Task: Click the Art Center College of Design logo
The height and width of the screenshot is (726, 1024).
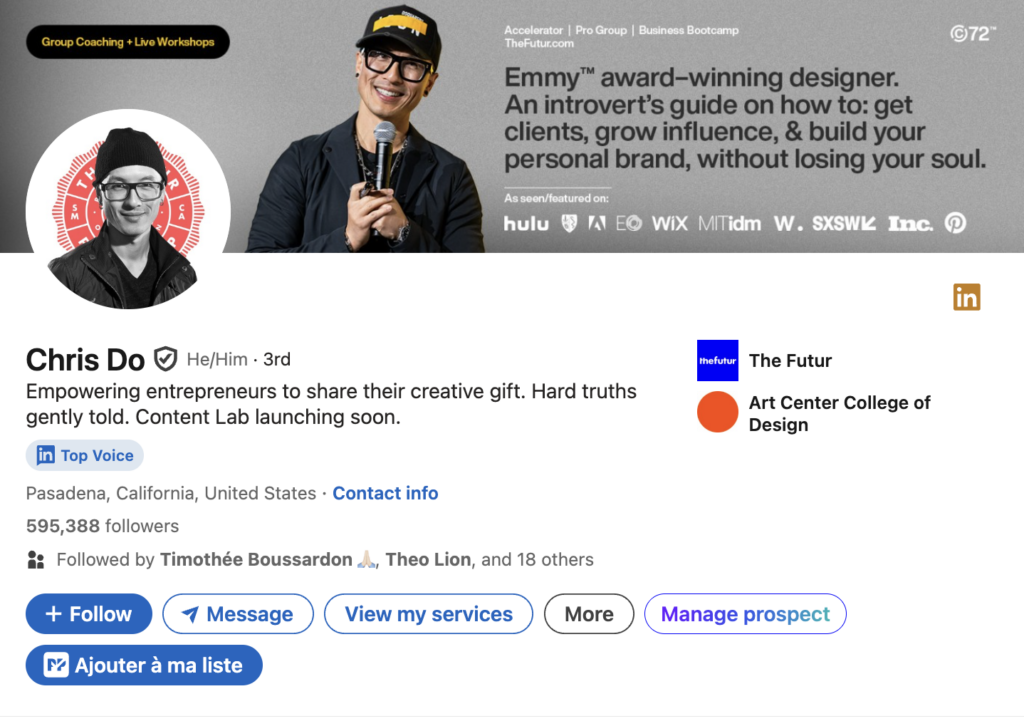Action: pos(717,412)
